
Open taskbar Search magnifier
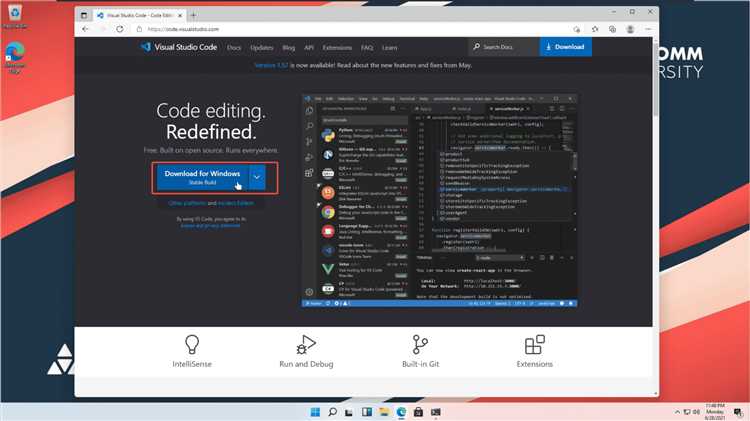332,412
